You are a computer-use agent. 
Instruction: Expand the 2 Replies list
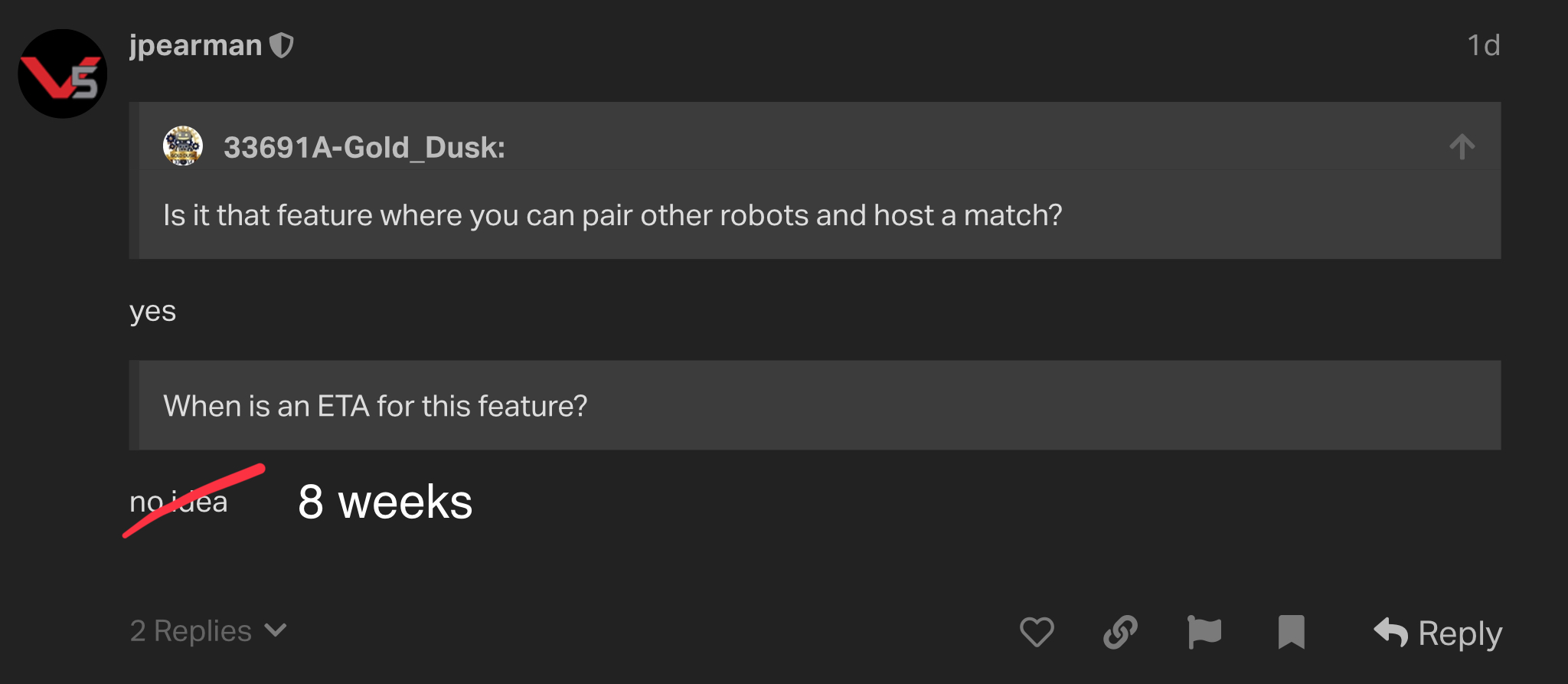pos(208,631)
